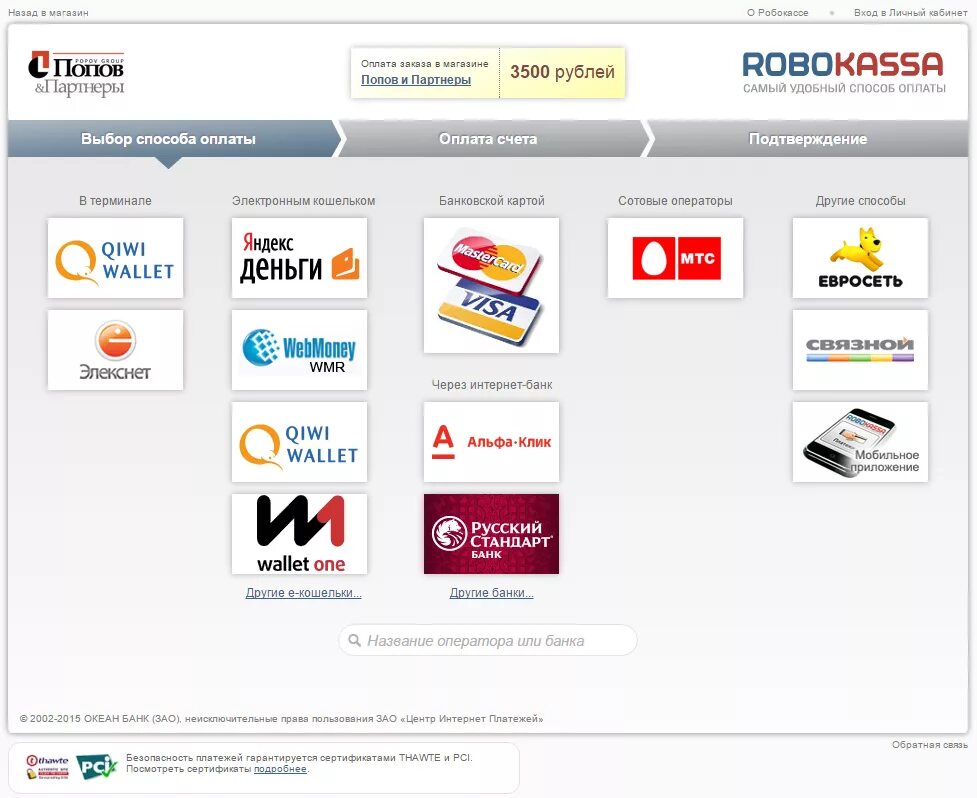
Task: Open the Мобильное приложение payment option
Action: tap(860, 442)
